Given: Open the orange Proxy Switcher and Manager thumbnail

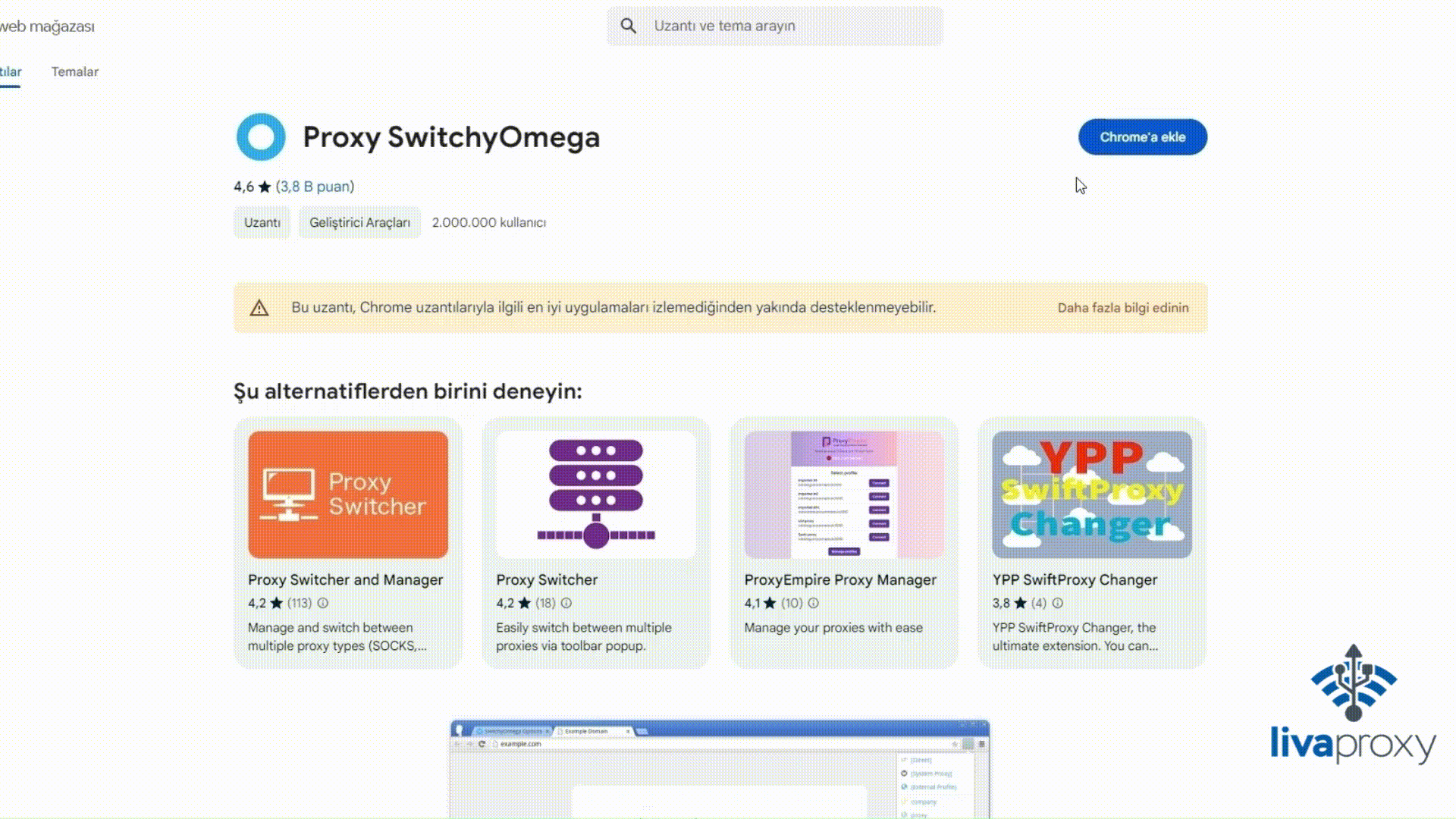Looking at the screenshot, I should (x=348, y=494).
